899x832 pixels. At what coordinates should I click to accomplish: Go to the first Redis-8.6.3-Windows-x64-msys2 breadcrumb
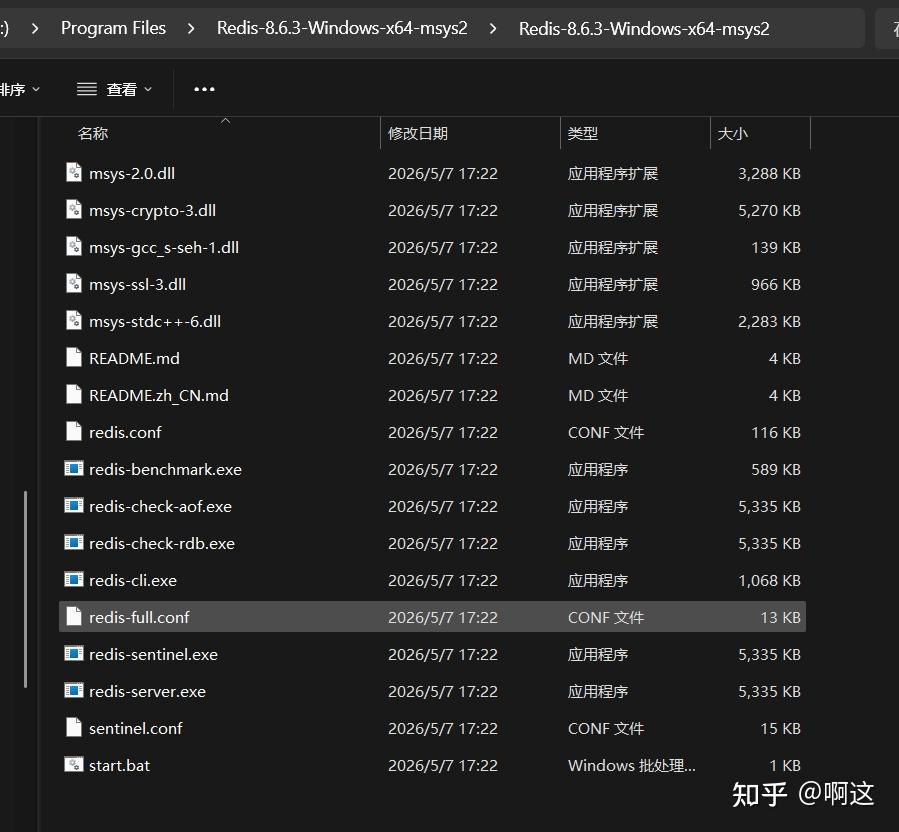point(342,28)
